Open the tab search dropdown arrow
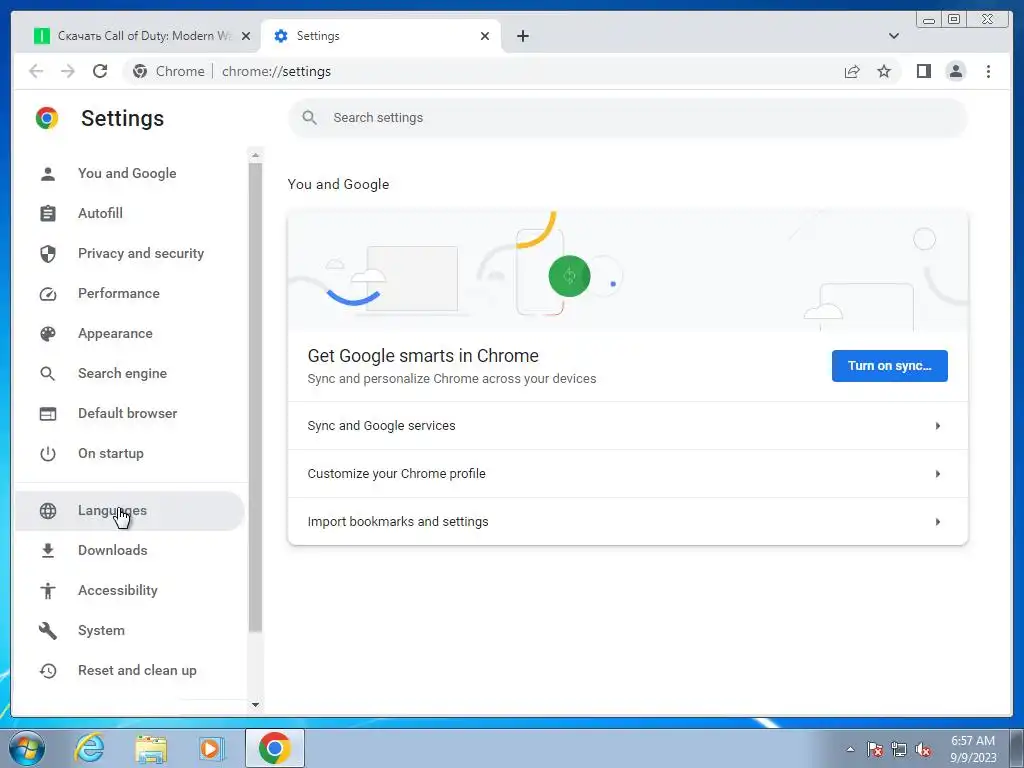This screenshot has width=1024, height=768. pos(893,36)
